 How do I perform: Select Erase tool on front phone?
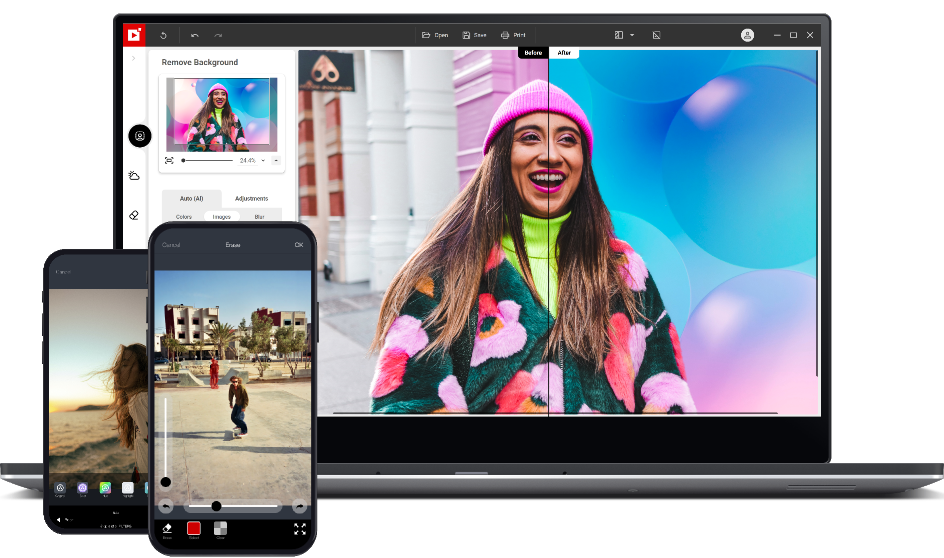click(167, 530)
